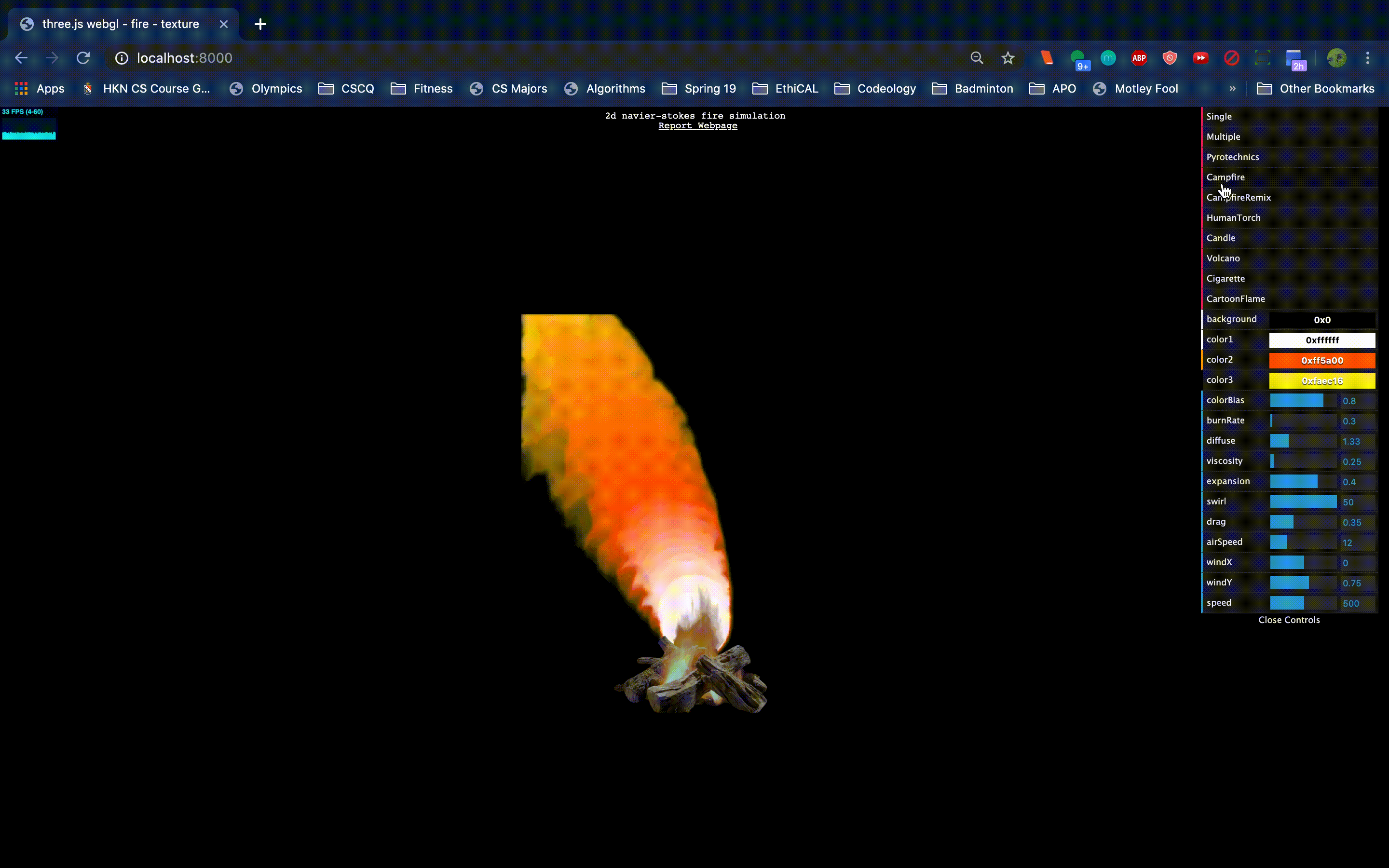The width and height of the screenshot is (1389, 868).
Task: Open the Chrome three-dot menu
Action: pos(1367,58)
